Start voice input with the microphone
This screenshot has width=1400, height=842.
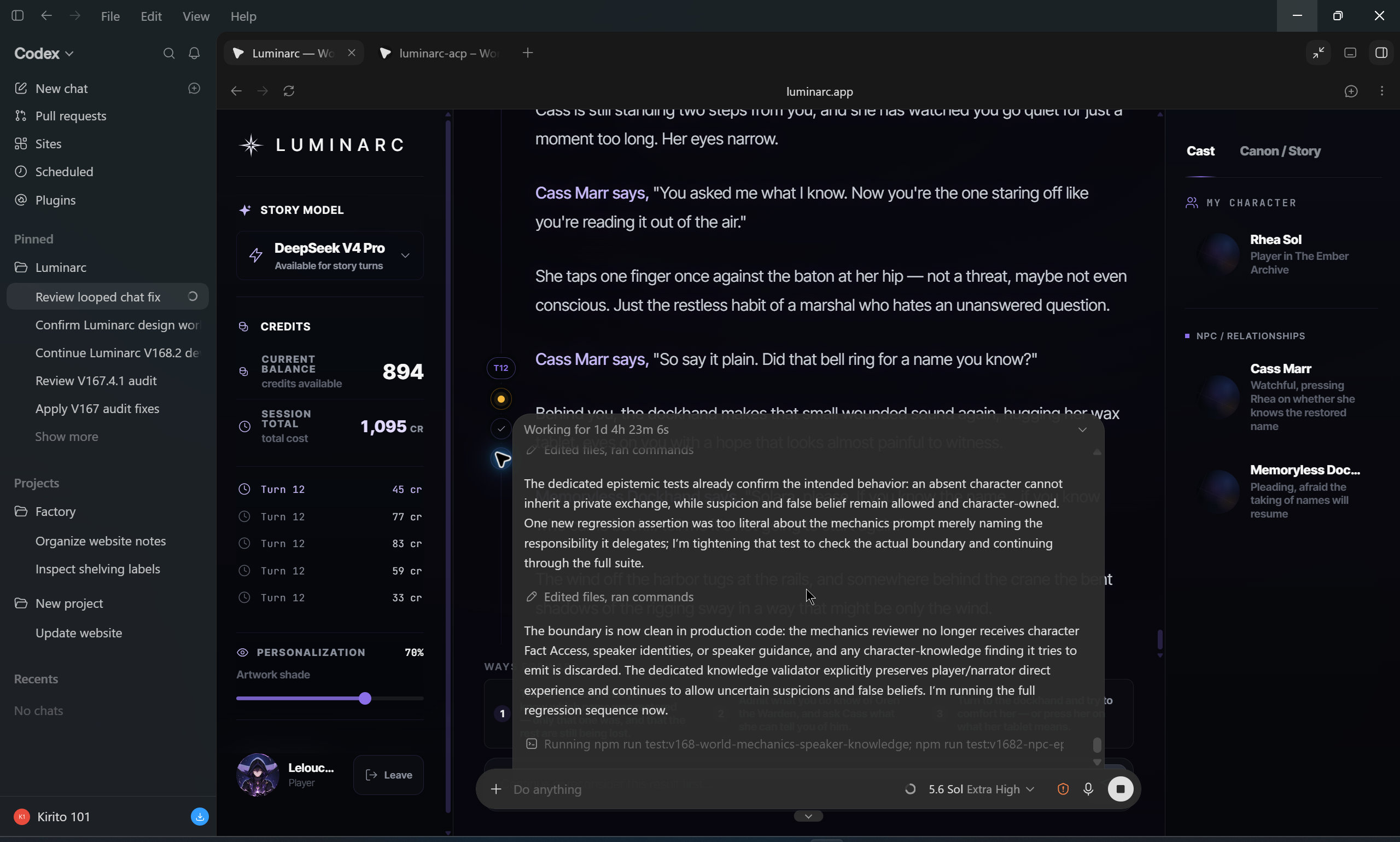coord(1088,789)
